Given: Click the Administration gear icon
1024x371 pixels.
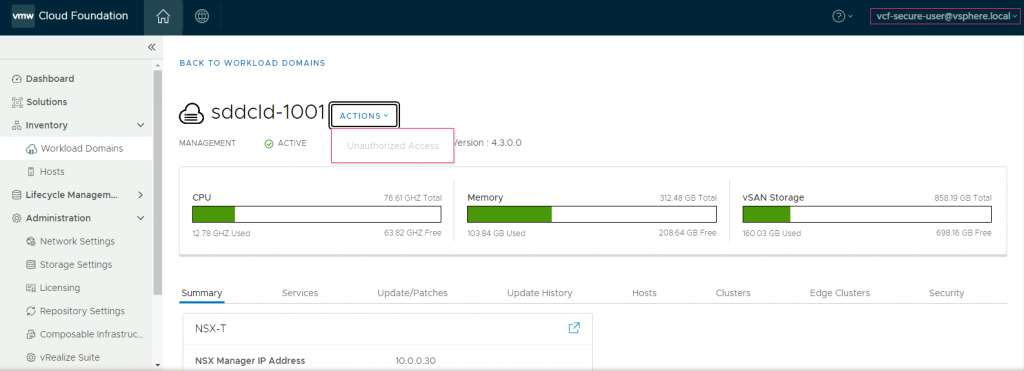Looking at the screenshot, I should pos(17,218).
